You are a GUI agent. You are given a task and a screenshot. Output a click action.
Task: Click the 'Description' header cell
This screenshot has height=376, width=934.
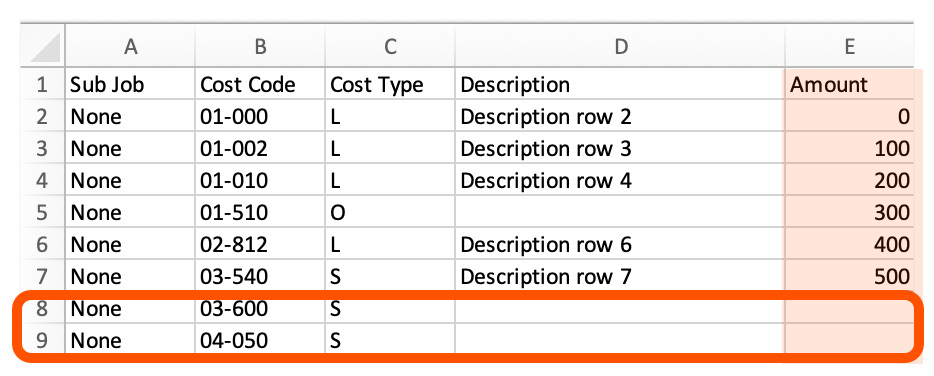click(620, 84)
